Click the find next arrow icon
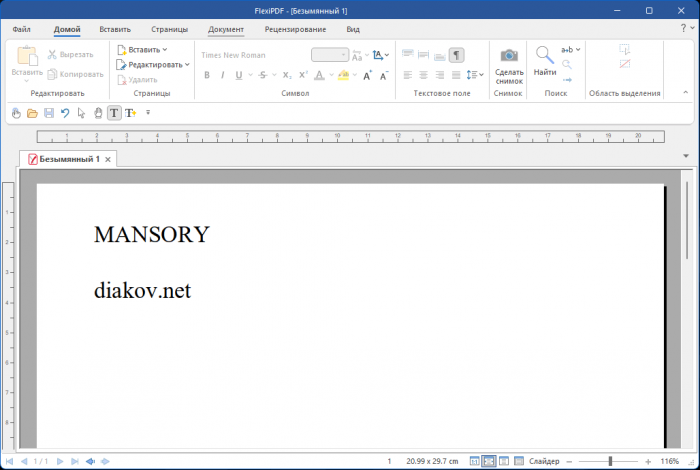The width and height of the screenshot is (700, 470). [567, 80]
